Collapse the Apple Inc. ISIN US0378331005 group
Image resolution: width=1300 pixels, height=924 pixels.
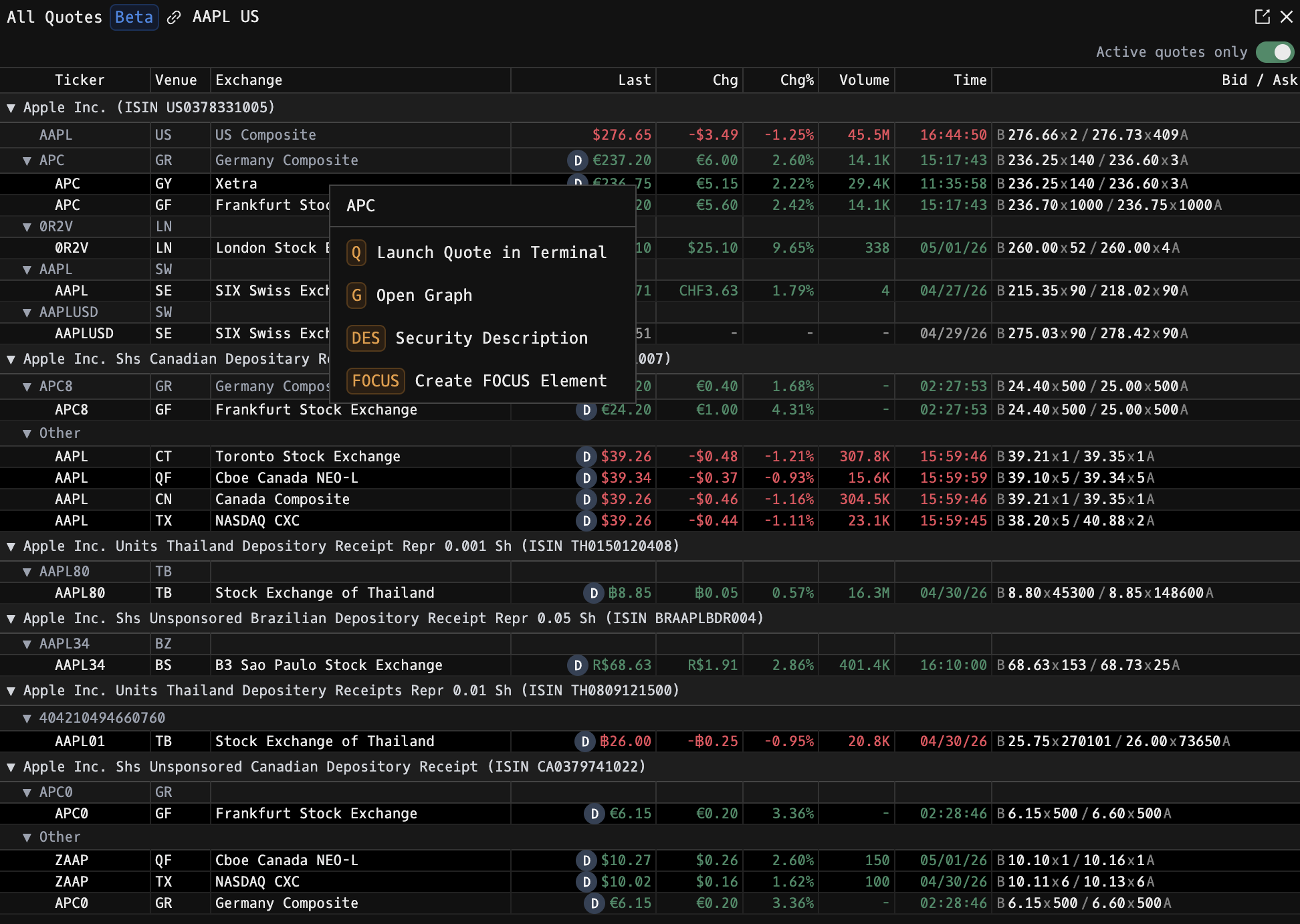pos(11,108)
